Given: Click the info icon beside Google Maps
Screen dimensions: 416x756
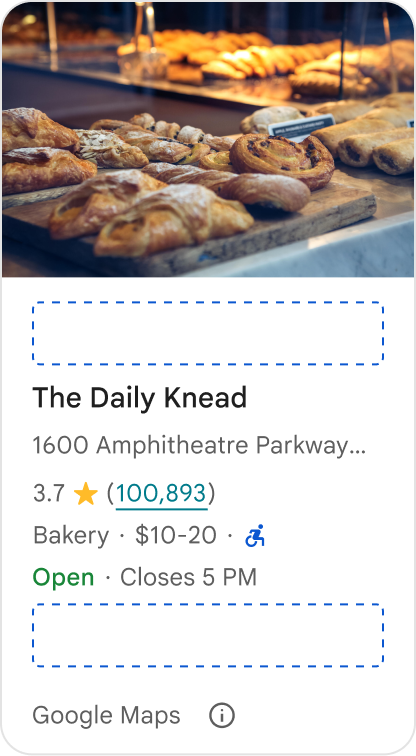Looking at the screenshot, I should [222, 715].
